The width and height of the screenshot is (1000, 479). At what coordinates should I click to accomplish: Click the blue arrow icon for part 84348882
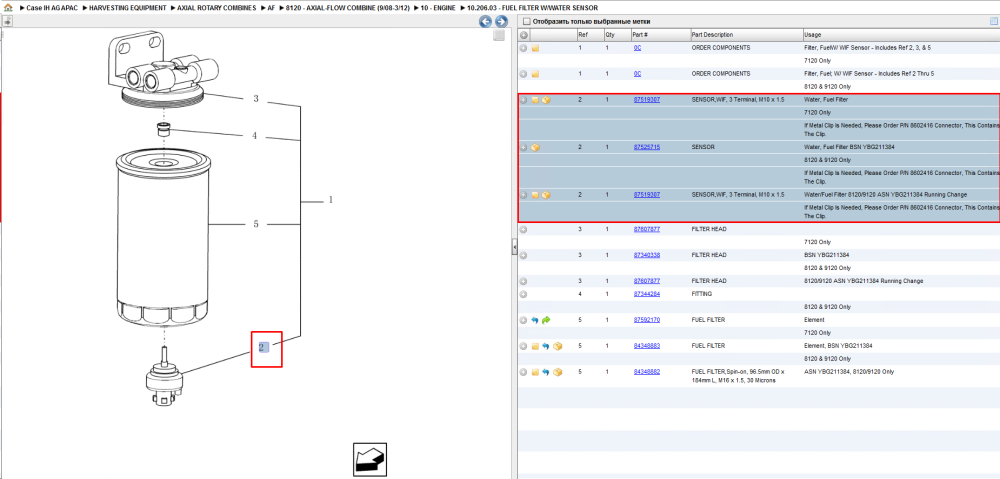coord(546,372)
